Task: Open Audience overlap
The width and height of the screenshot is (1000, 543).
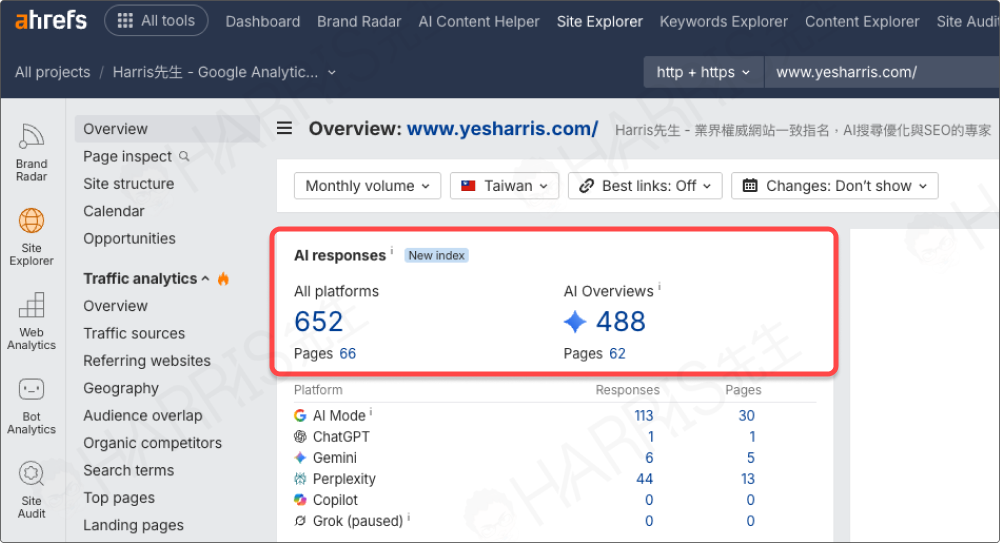Action: (x=143, y=415)
